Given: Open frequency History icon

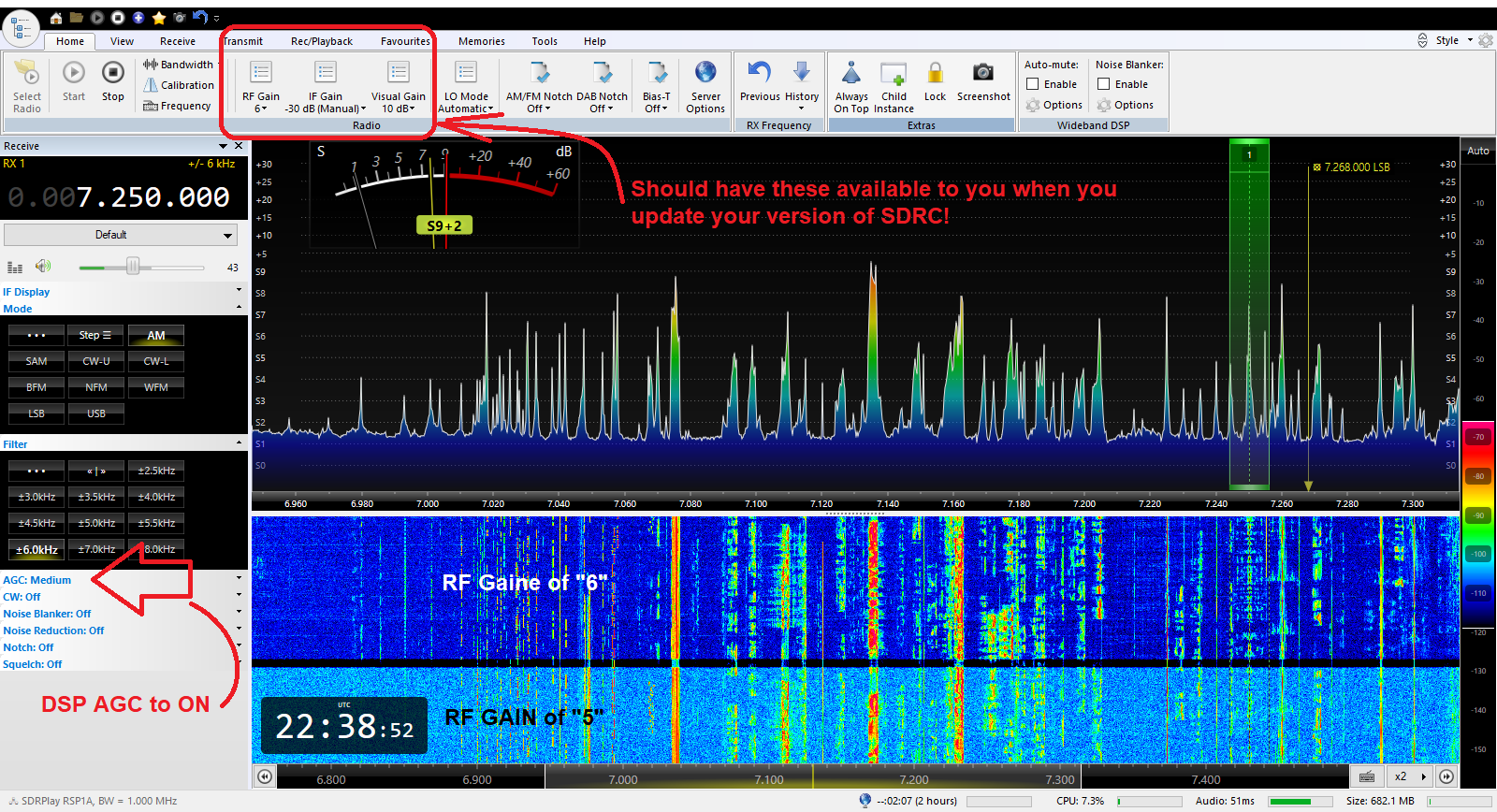Looking at the screenshot, I should [x=802, y=73].
